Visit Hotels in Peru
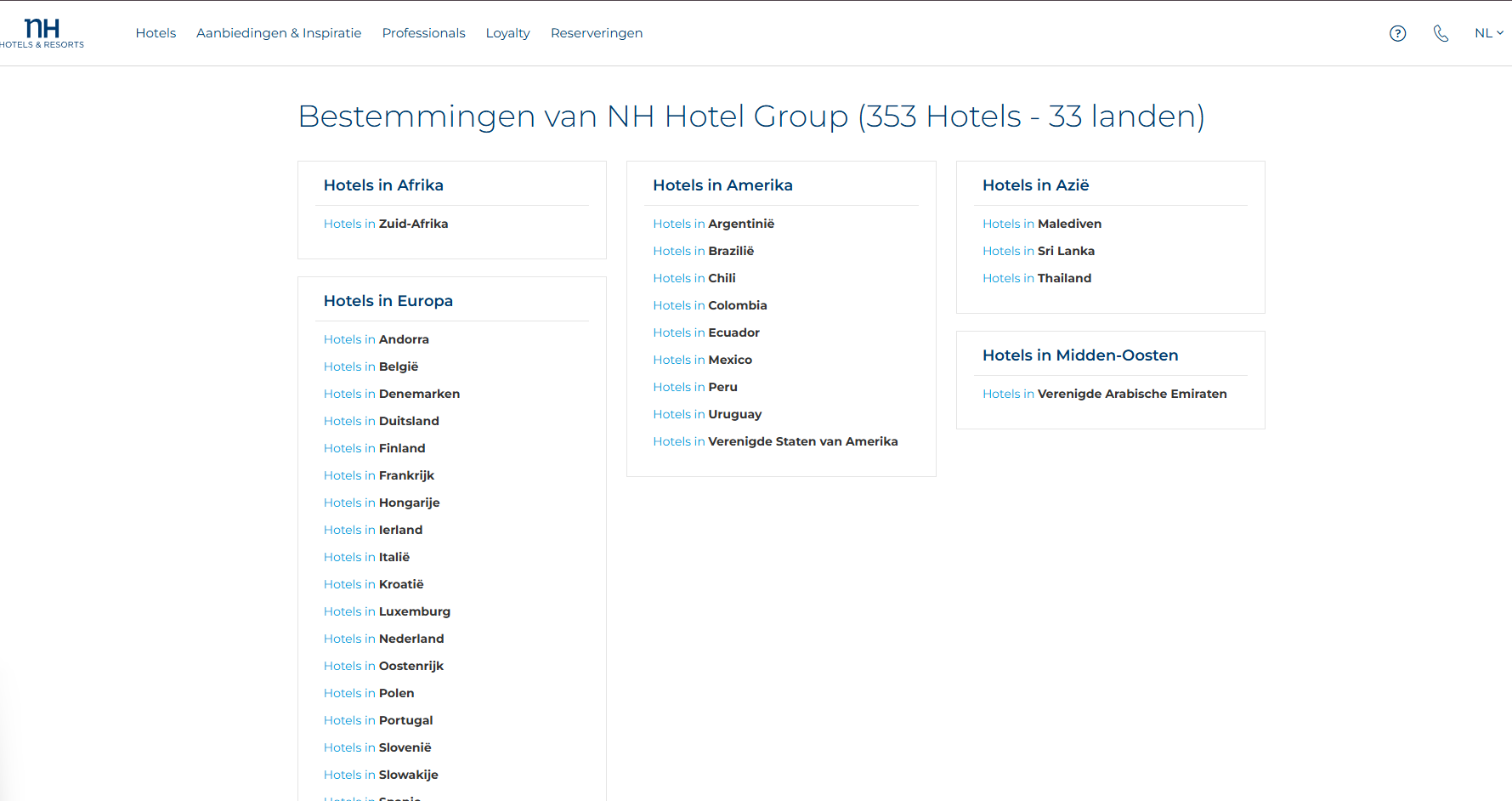This screenshot has width=1512, height=801. pos(695,387)
